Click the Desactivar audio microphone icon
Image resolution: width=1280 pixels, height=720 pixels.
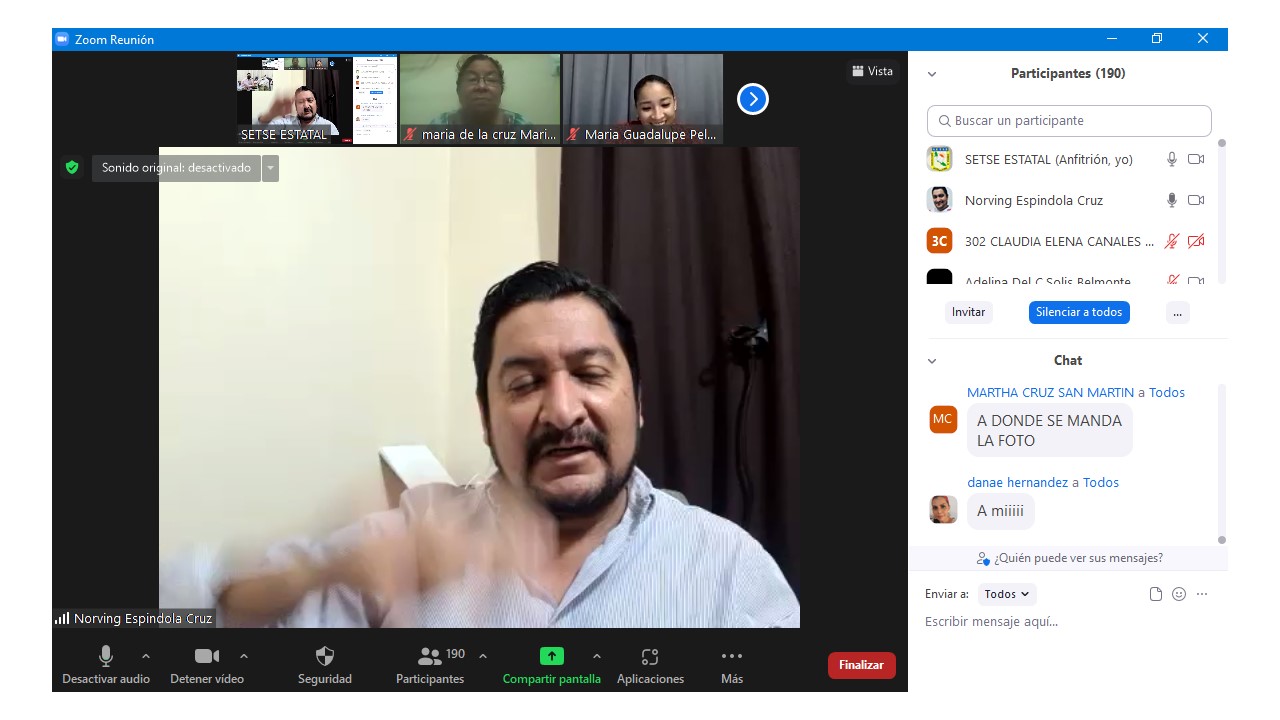click(106, 656)
